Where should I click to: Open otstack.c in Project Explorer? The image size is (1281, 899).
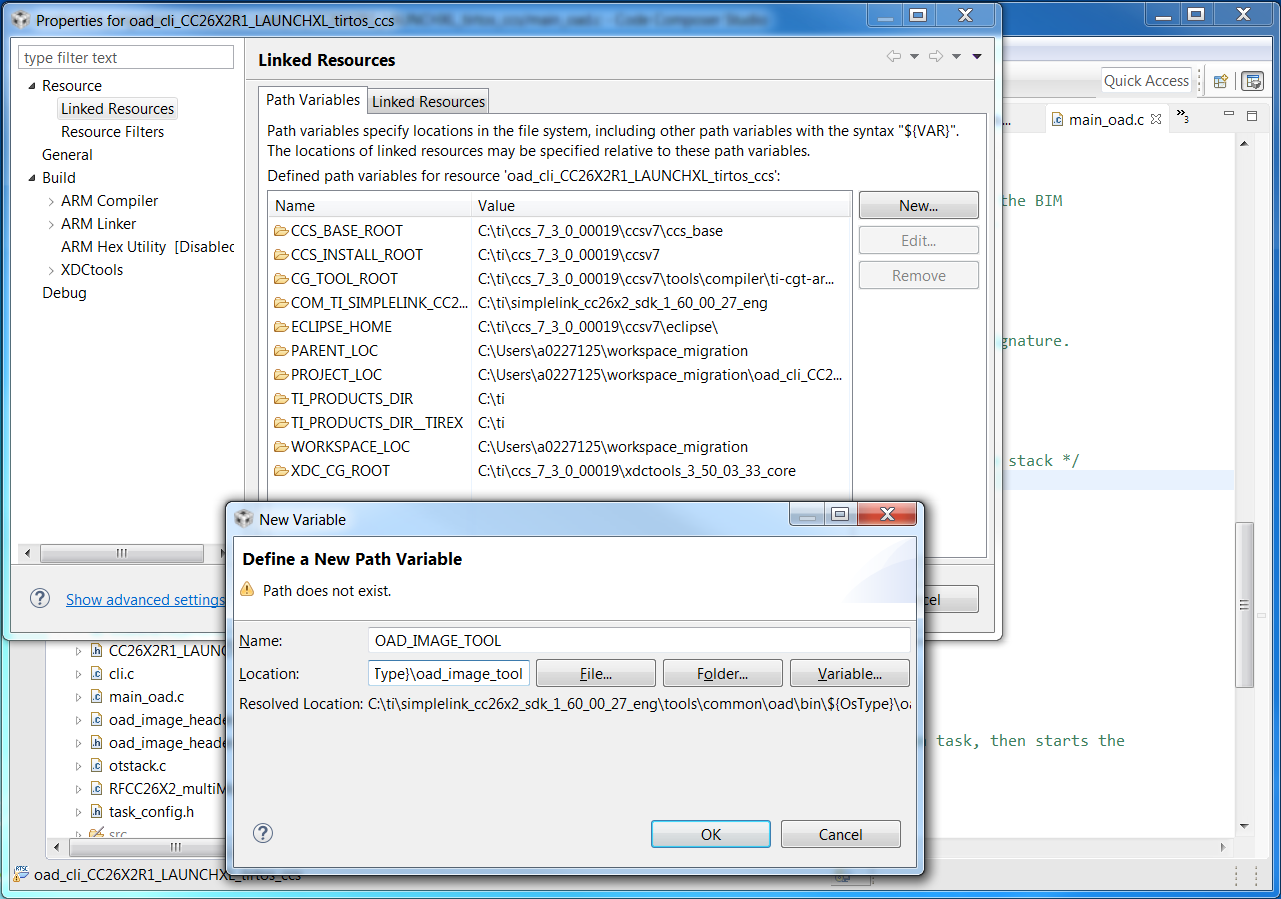tap(137, 766)
